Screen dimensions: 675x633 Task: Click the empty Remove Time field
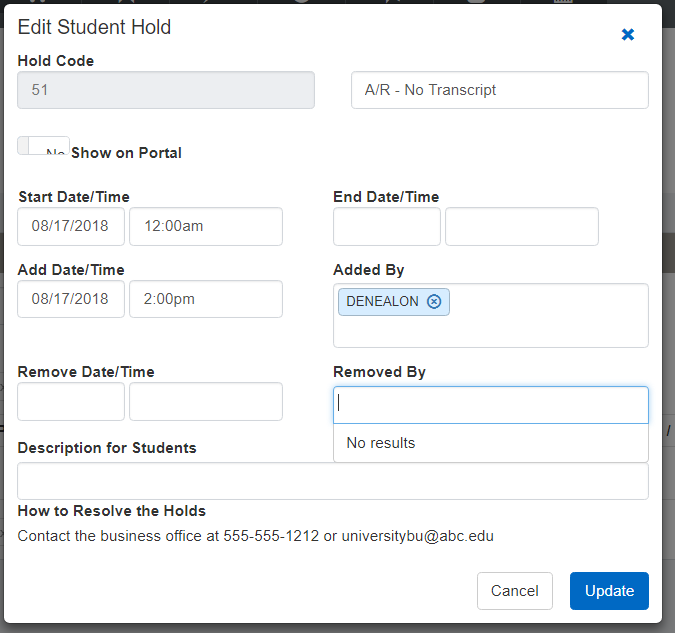206,401
